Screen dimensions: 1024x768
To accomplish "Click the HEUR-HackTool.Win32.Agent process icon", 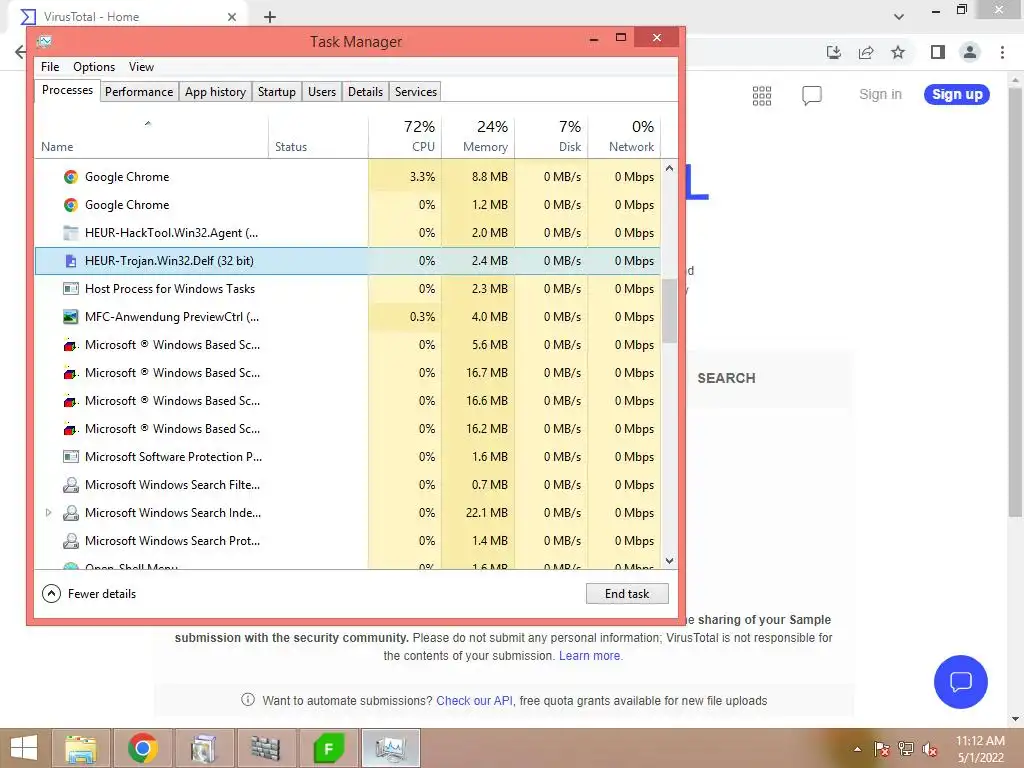I will (71, 233).
